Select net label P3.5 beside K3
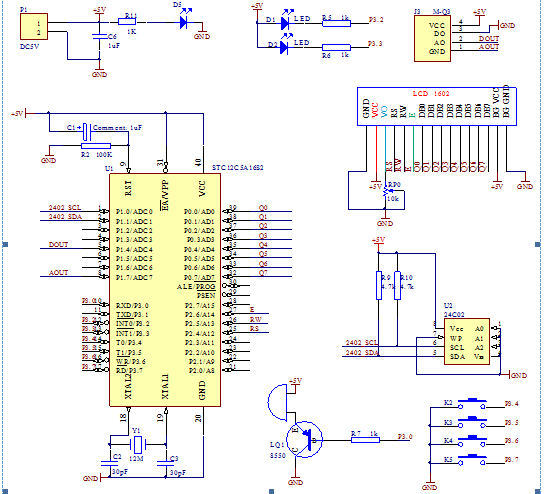This screenshot has height=494, width=547. tap(512, 422)
